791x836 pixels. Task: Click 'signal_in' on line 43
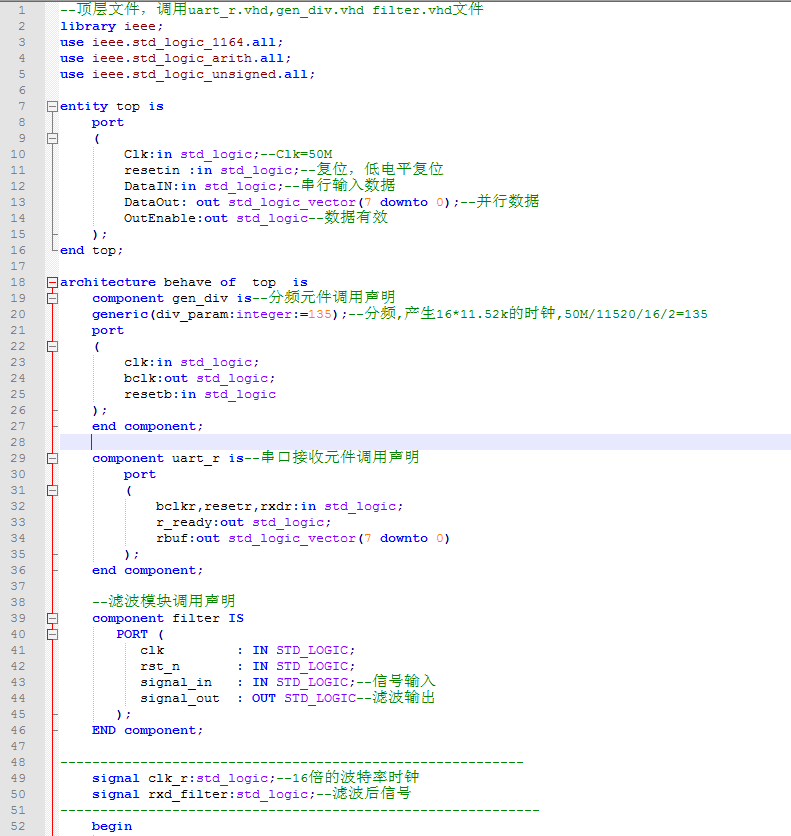(176, 682)
